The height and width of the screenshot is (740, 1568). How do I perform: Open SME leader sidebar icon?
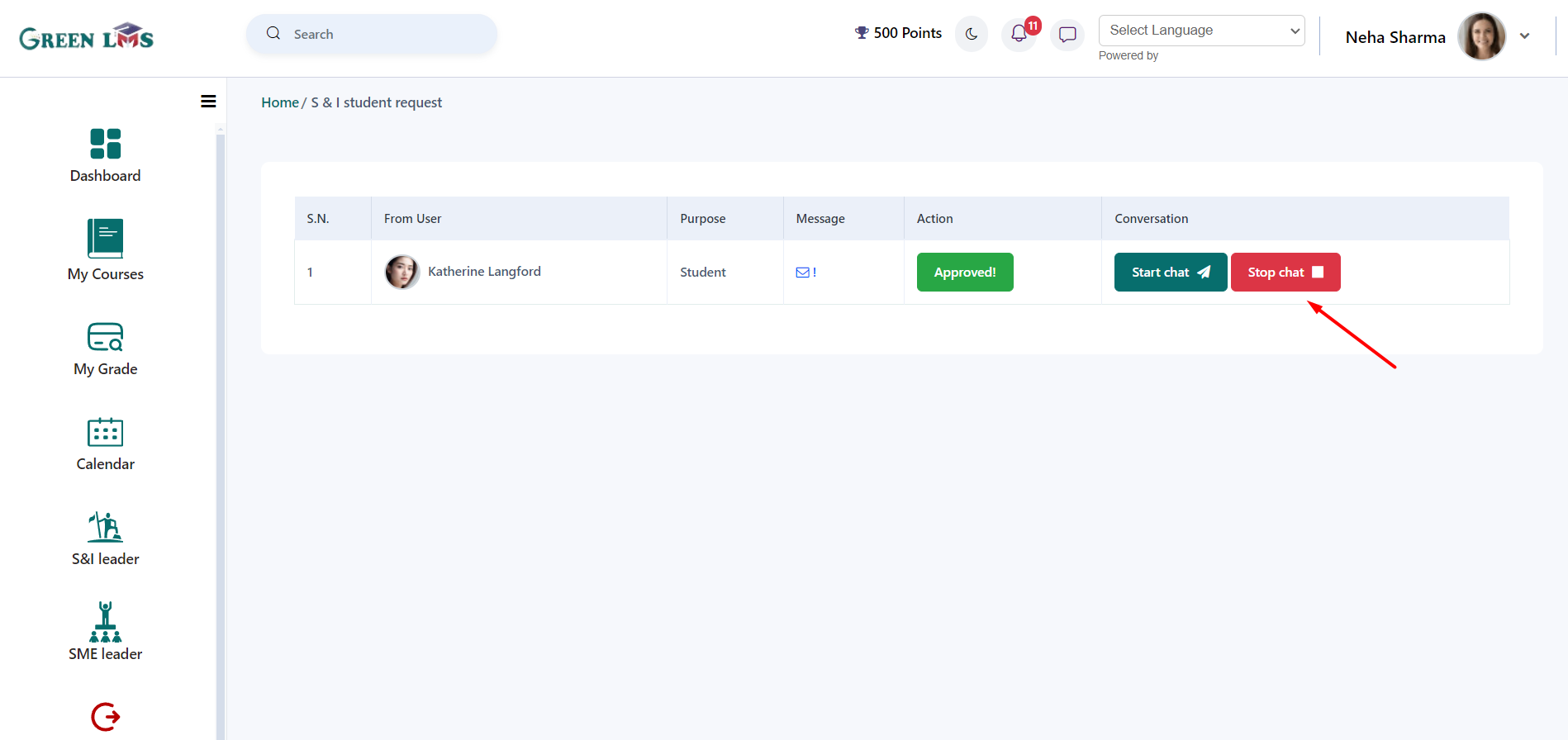pyautogui.click(x=106, y=622)
